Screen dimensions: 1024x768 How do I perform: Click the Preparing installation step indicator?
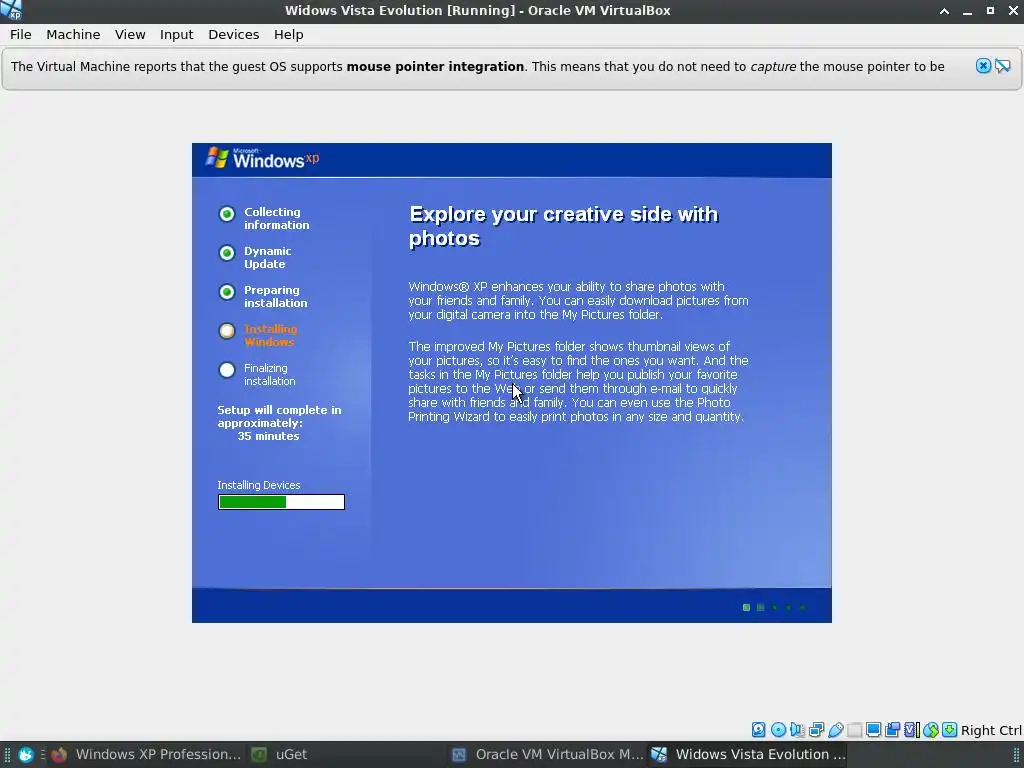pos(227,292)
